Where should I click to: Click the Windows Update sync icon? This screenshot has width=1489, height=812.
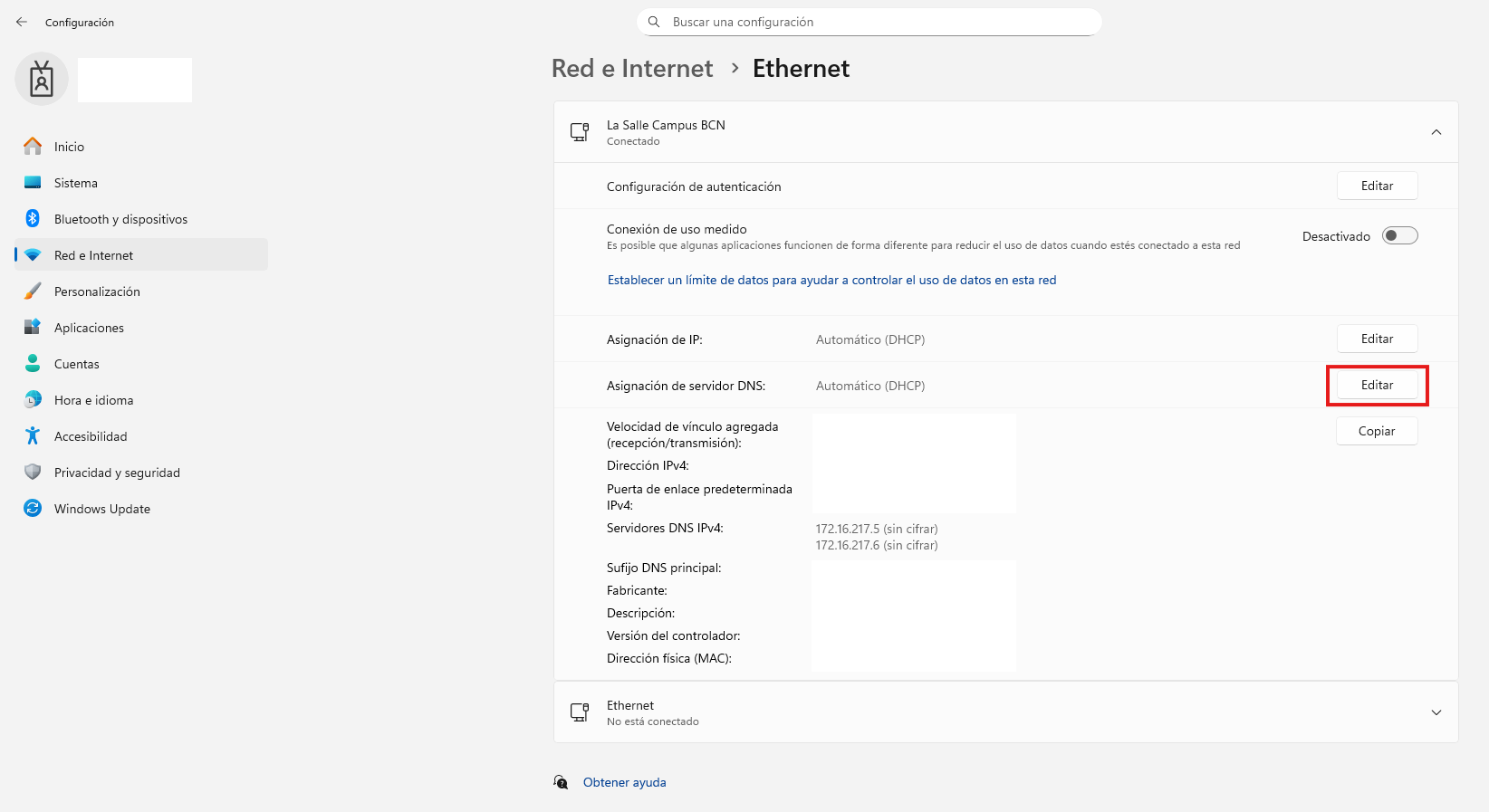[x=33, y=508]
